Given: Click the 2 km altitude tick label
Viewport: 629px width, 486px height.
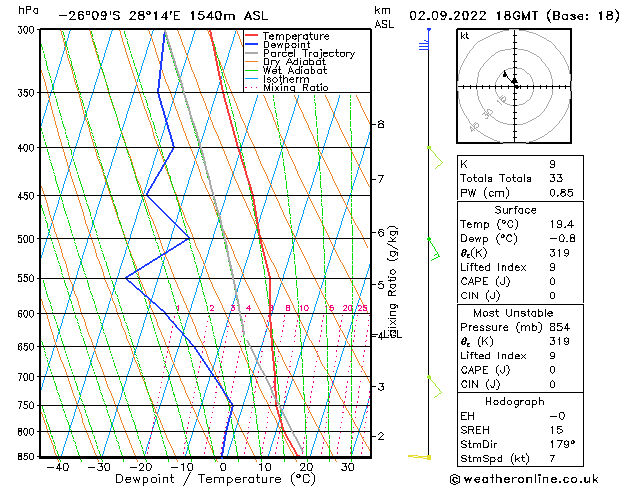Looking at the screenshot, I should [381, 436].
